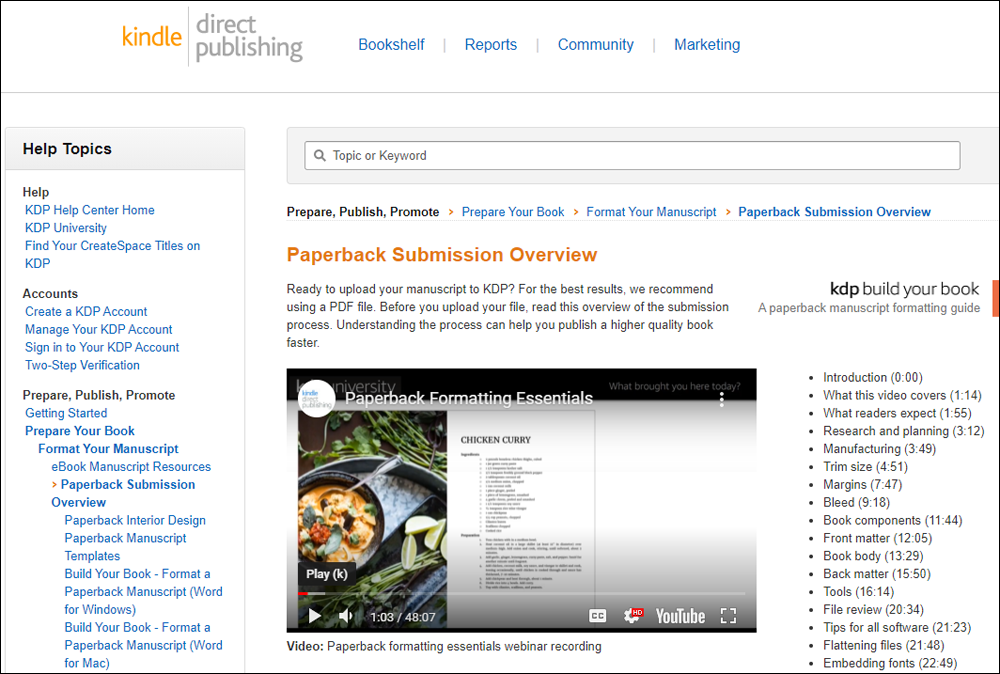This screenshot has width=1000, height=674.
Task: Open Build Your Book for Word for Mac
Action: 143,645
